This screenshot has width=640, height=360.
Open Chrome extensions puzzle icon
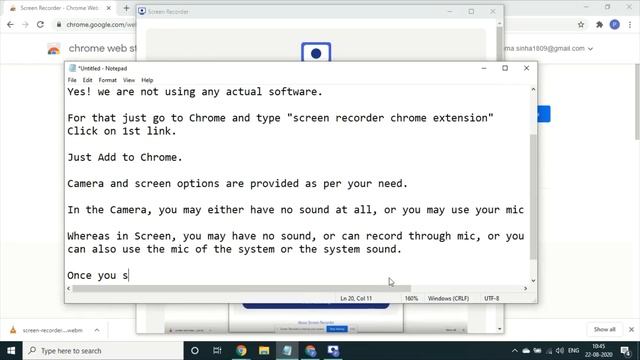(599, 24)
